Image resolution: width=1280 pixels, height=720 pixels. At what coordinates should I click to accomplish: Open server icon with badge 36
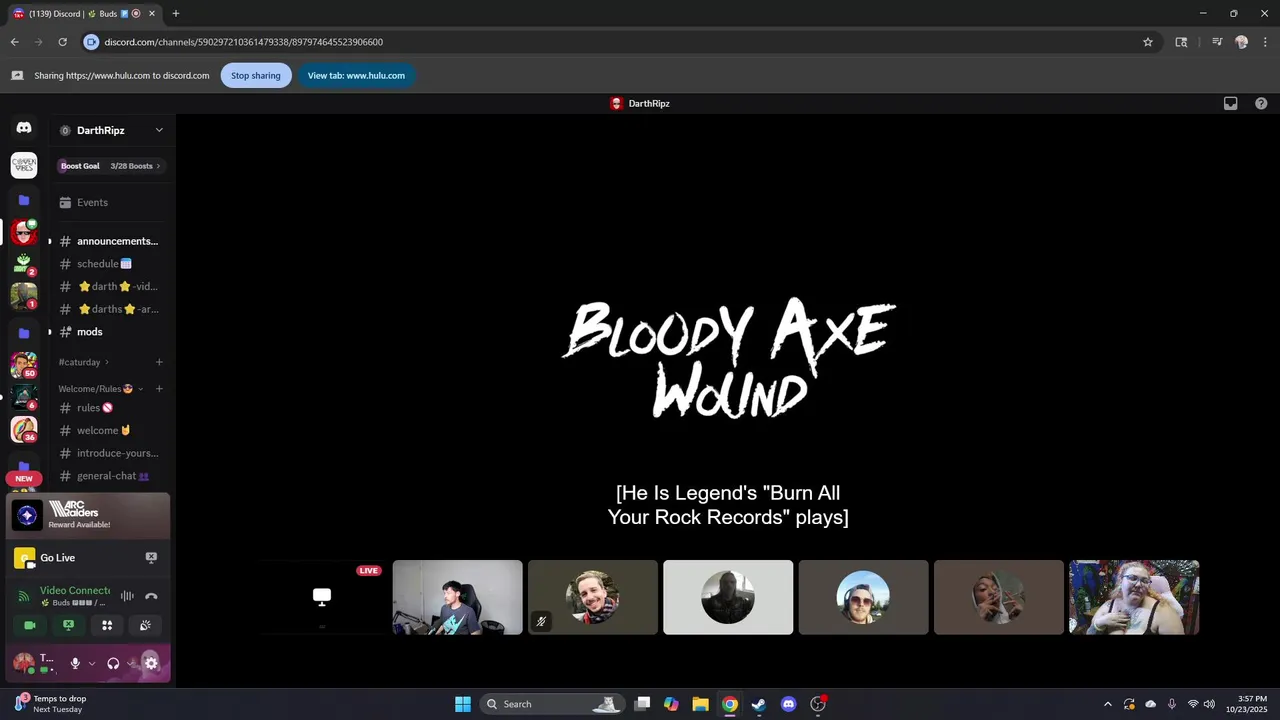click(24, 429)
